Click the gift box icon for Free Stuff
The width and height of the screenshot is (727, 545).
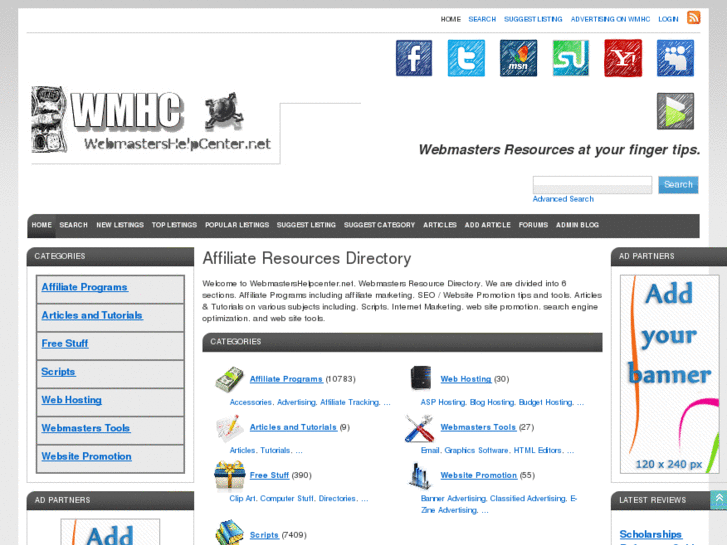pos(230,475)
